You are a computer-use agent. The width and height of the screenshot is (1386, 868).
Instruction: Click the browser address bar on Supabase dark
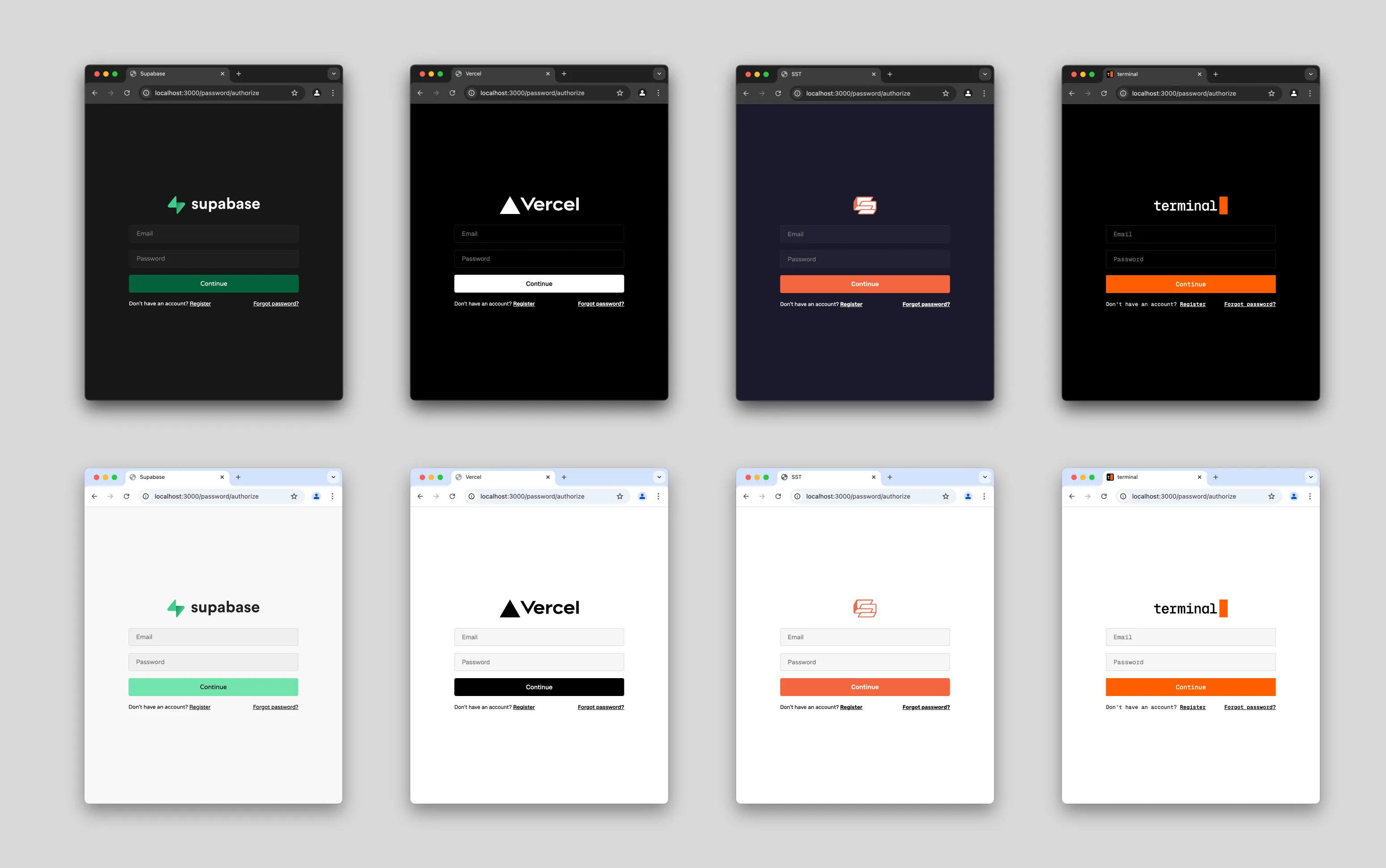[210, 93]
